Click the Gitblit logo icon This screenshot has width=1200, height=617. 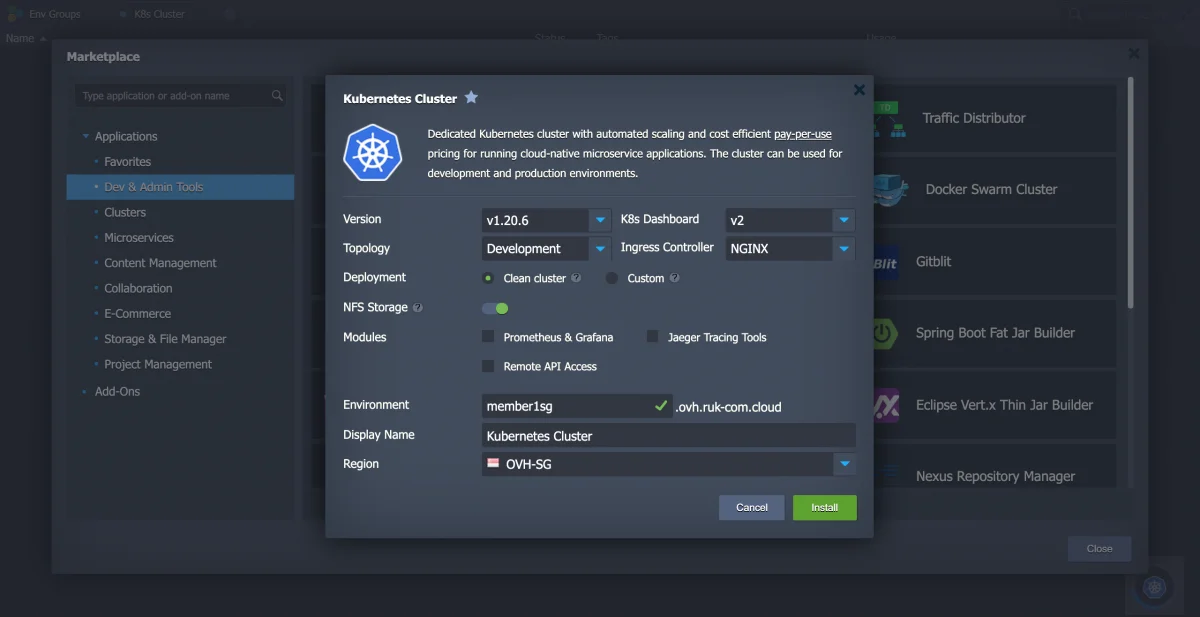(x=886, y=263)
